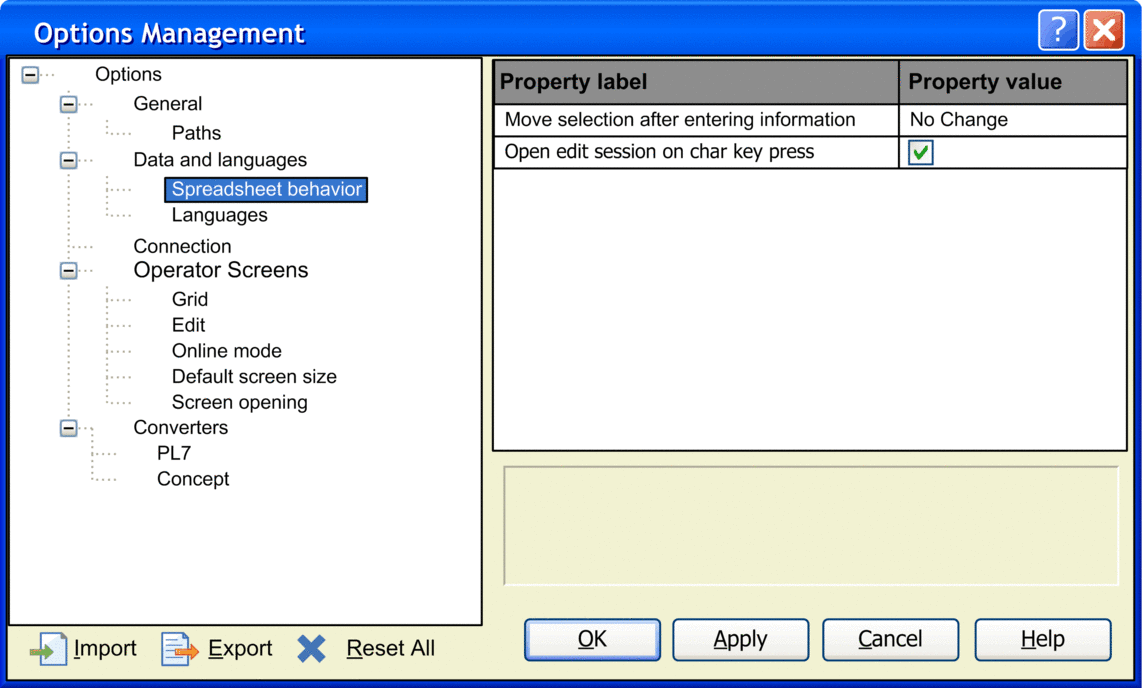Screen dimensions: 1142x688
Task: Click the Import icon
Action: 48,649
